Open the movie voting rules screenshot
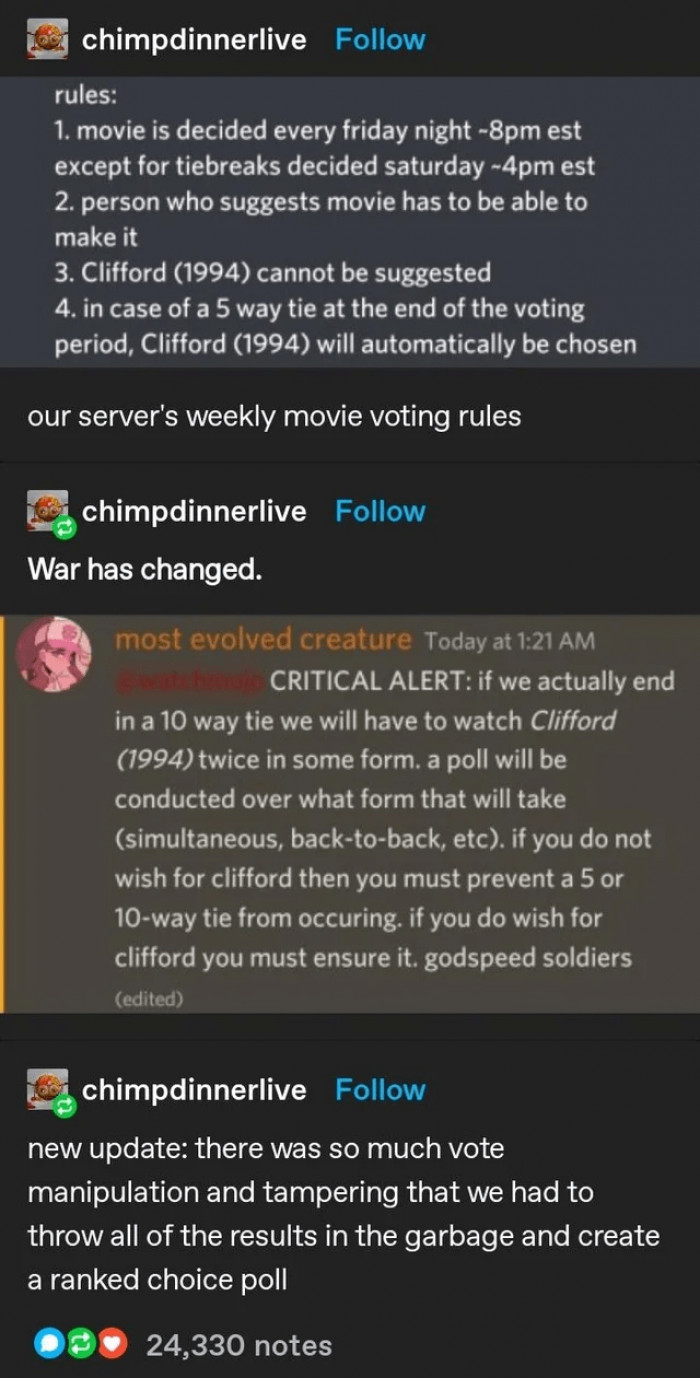This screenshot has height=1378, width=700. pos(350,222)
